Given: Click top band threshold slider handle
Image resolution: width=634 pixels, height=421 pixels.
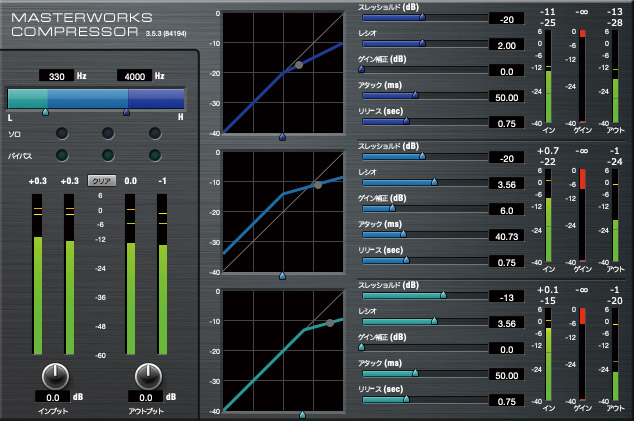Looking at the screenshot, I should 423,17.
